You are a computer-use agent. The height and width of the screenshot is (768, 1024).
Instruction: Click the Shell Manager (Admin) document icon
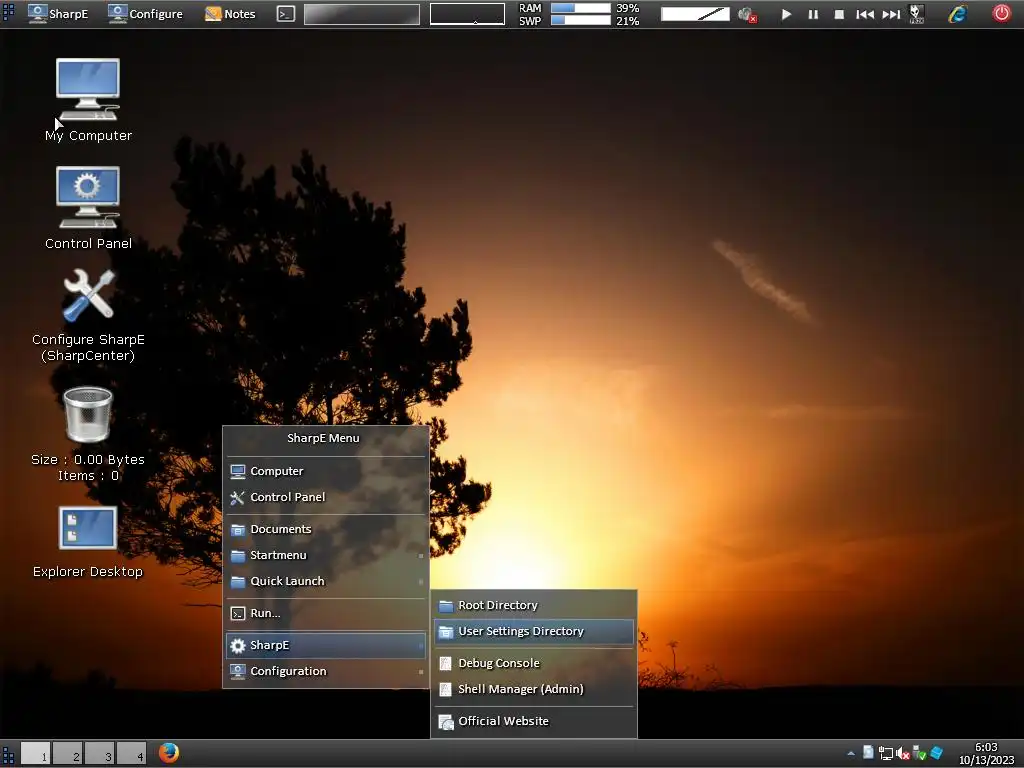445,690
